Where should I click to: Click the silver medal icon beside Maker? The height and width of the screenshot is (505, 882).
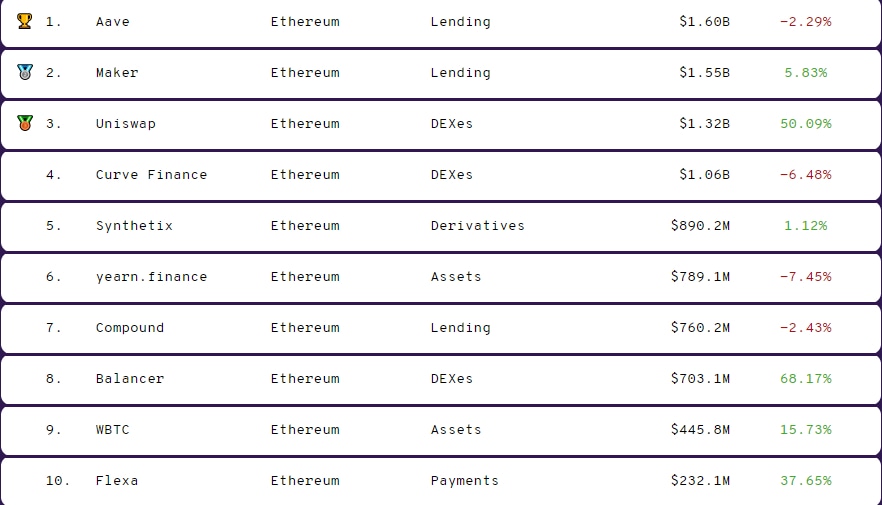click(25, 72)
